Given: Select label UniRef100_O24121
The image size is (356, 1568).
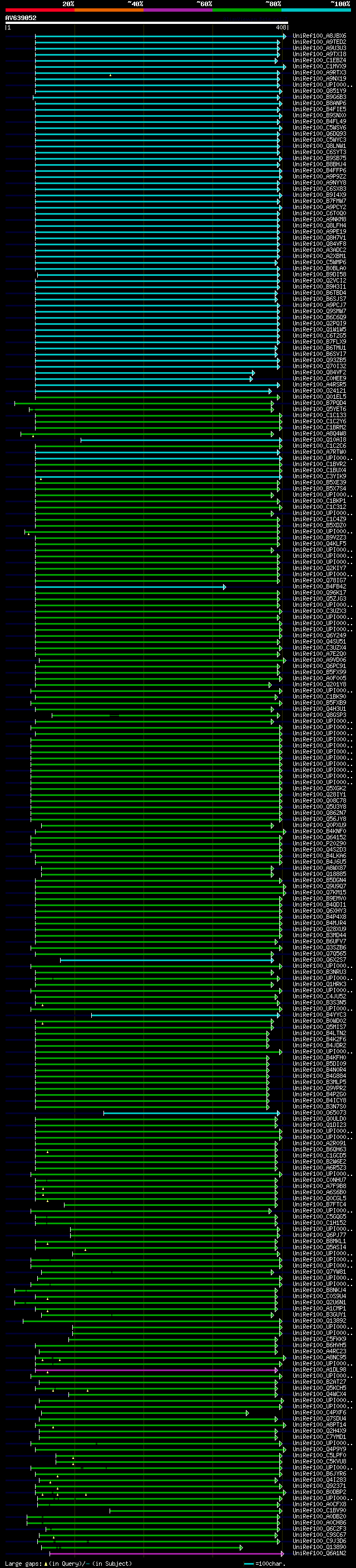Looking at the screenshot, I should point(319,391).
